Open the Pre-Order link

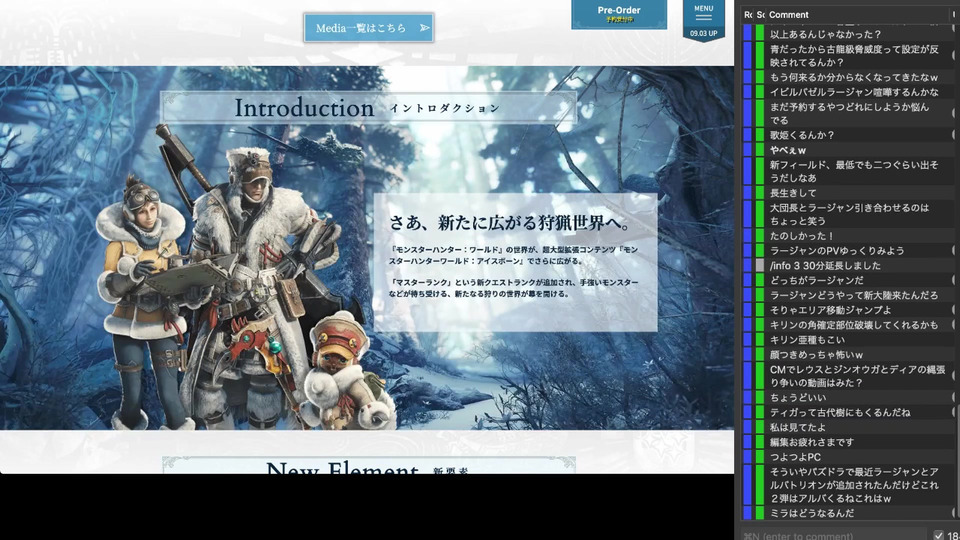619,14
